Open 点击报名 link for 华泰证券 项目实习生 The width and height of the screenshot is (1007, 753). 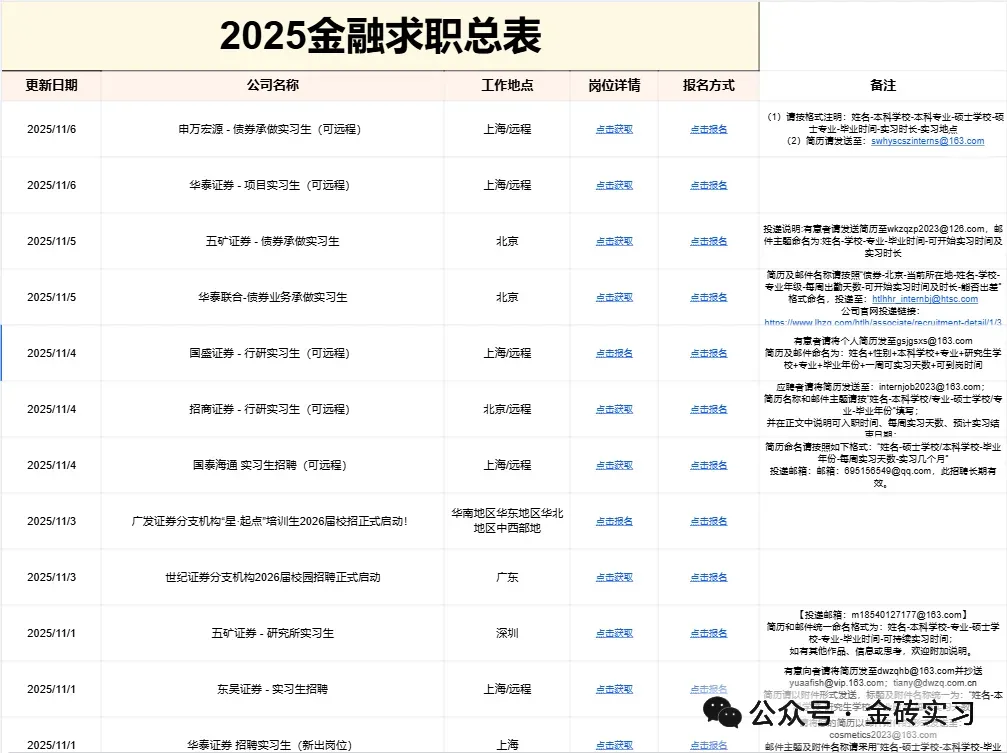click(x=708, y=185)
